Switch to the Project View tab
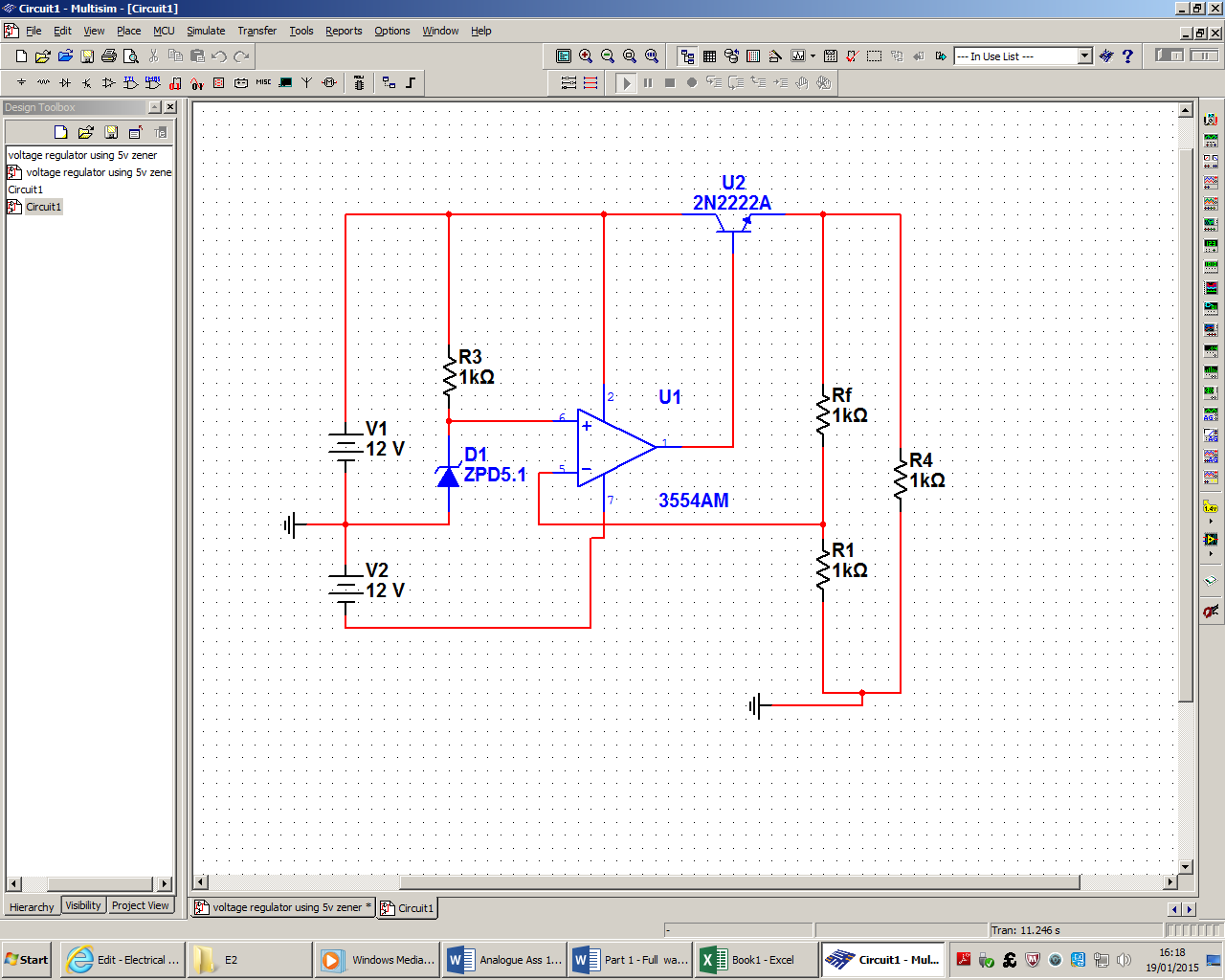 [x=140, y=905]
